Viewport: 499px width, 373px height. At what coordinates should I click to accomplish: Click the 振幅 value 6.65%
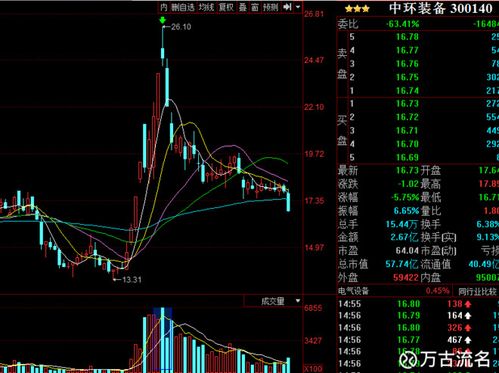[406, 211]
